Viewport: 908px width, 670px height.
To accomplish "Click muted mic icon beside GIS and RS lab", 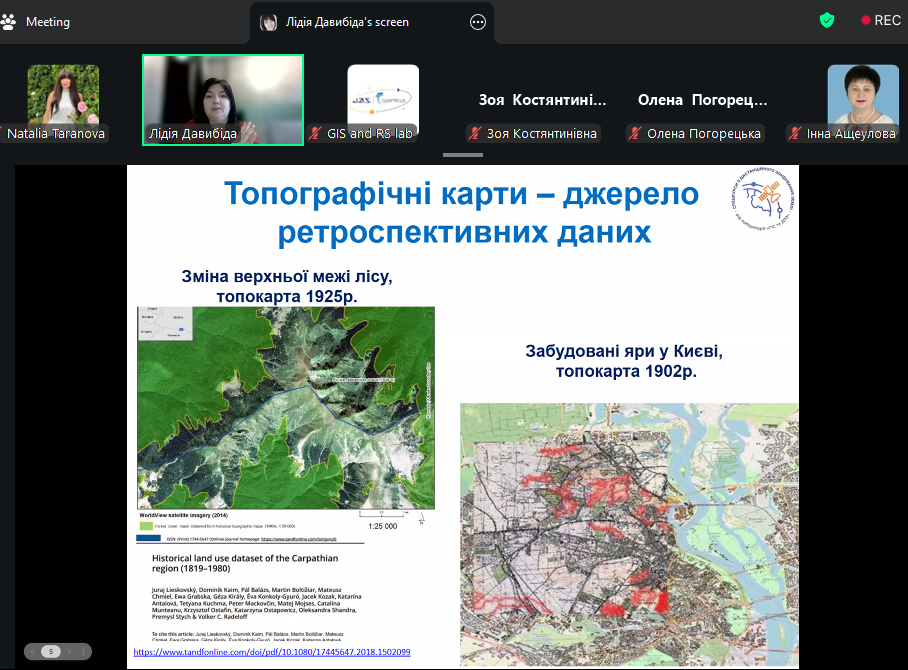I will (316, 133).
